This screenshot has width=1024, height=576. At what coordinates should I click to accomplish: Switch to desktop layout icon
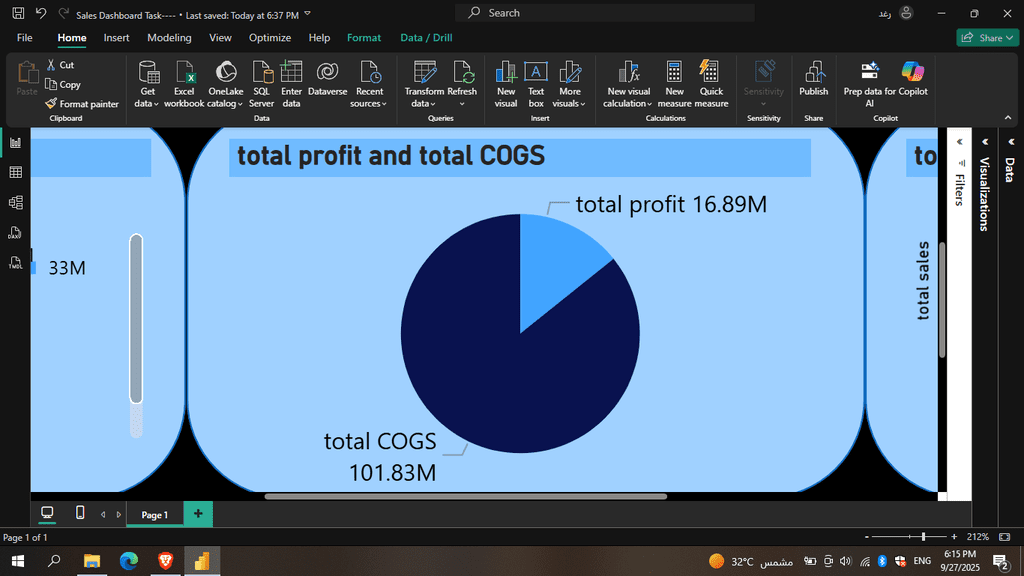coord(47,513)
